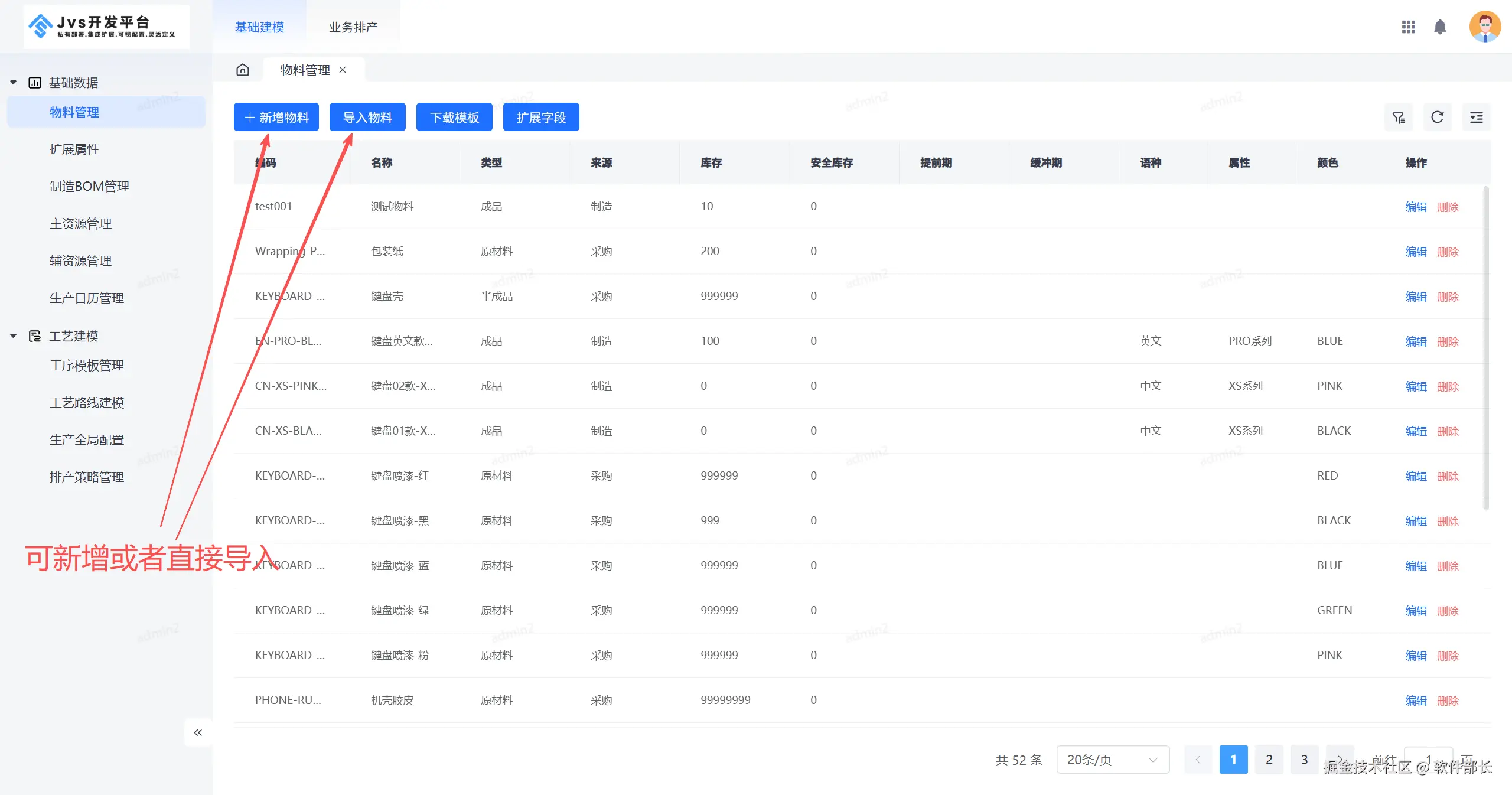Collapse the 基础数据 tree group
Viewport: 1512px width, 795px height.
[14, 83]
